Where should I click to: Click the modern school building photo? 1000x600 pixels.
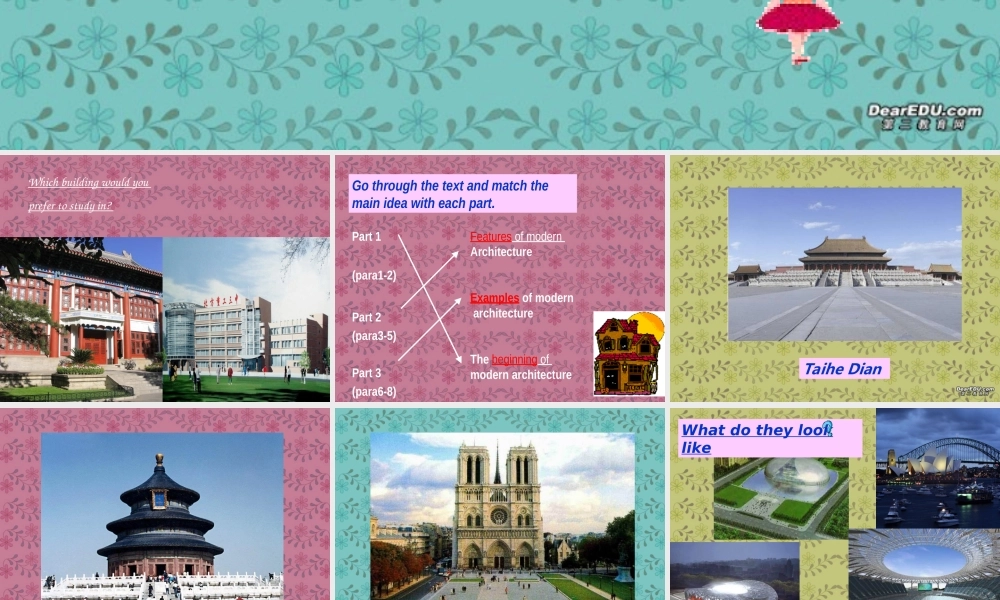click(x=246, y=319)
